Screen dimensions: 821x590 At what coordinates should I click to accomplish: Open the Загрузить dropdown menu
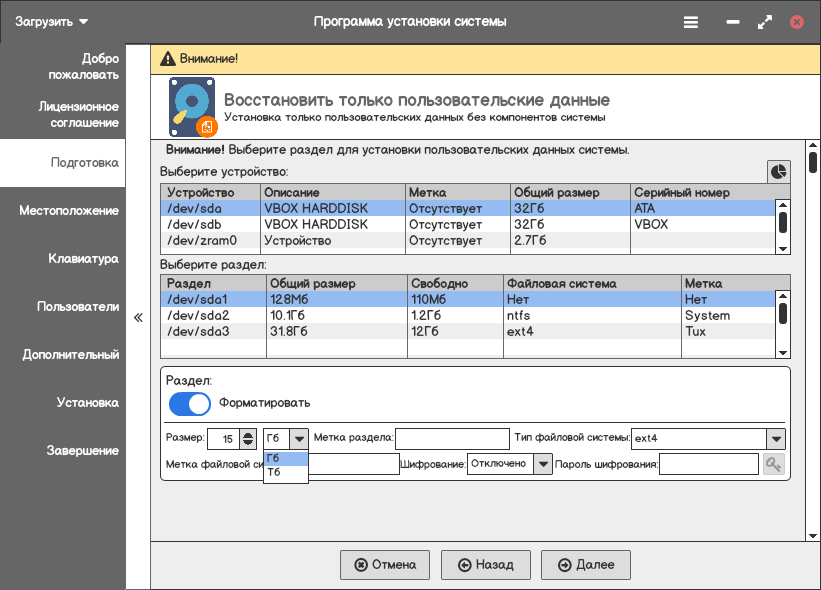click(51, 21)
